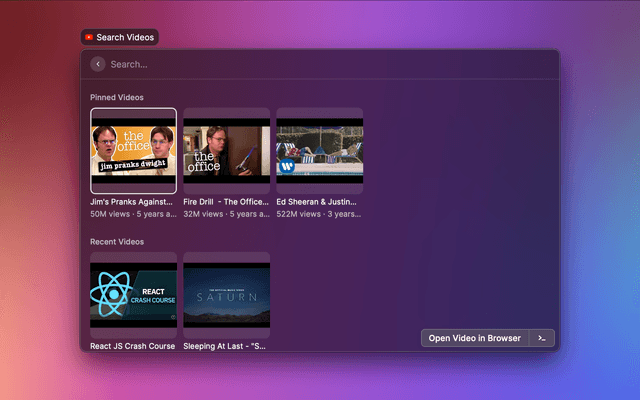Select Jim's Pranks Against Dwight thumbnail

pos(133,151)
